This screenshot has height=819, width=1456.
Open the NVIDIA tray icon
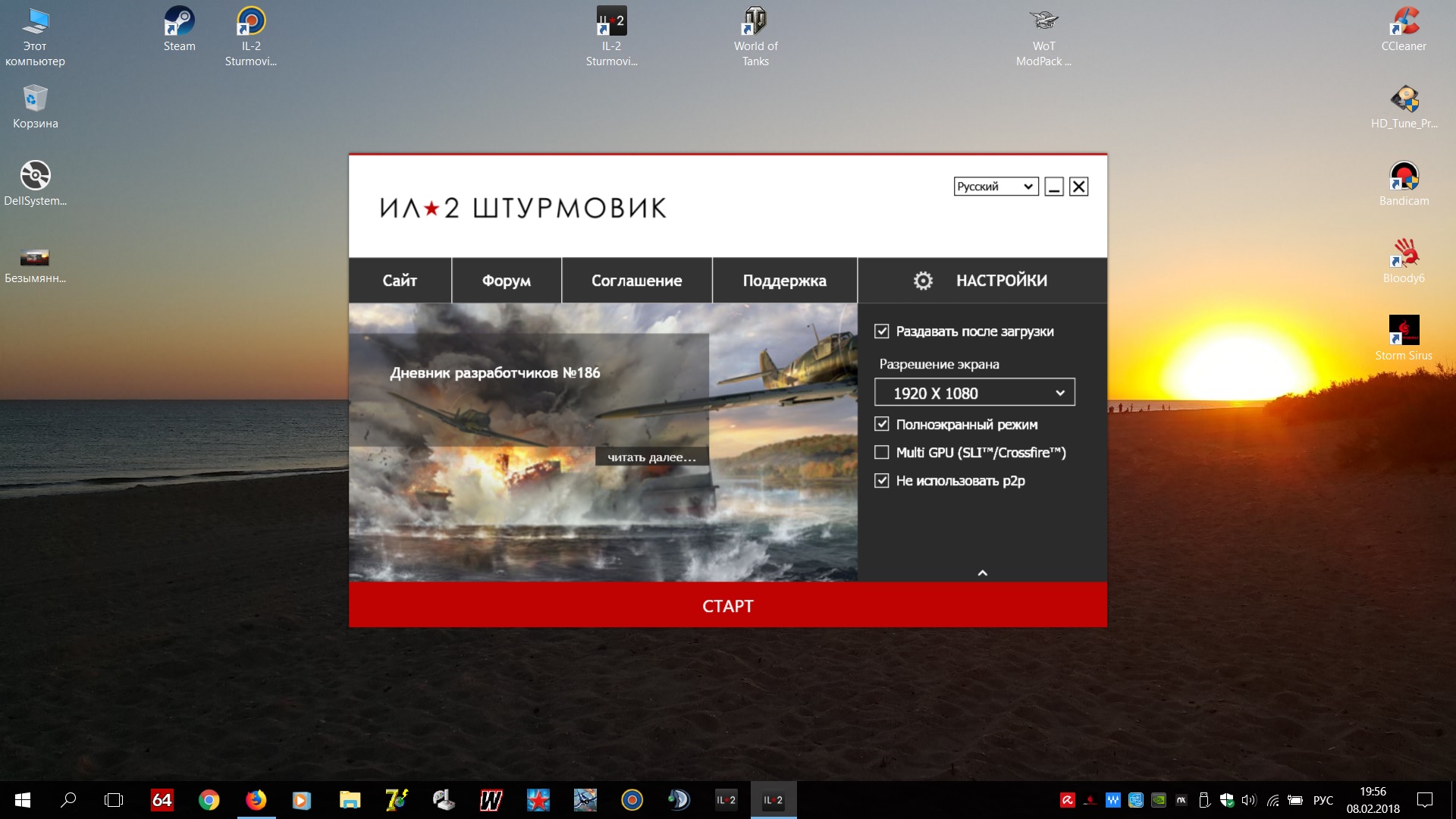tap(1158, 800)
